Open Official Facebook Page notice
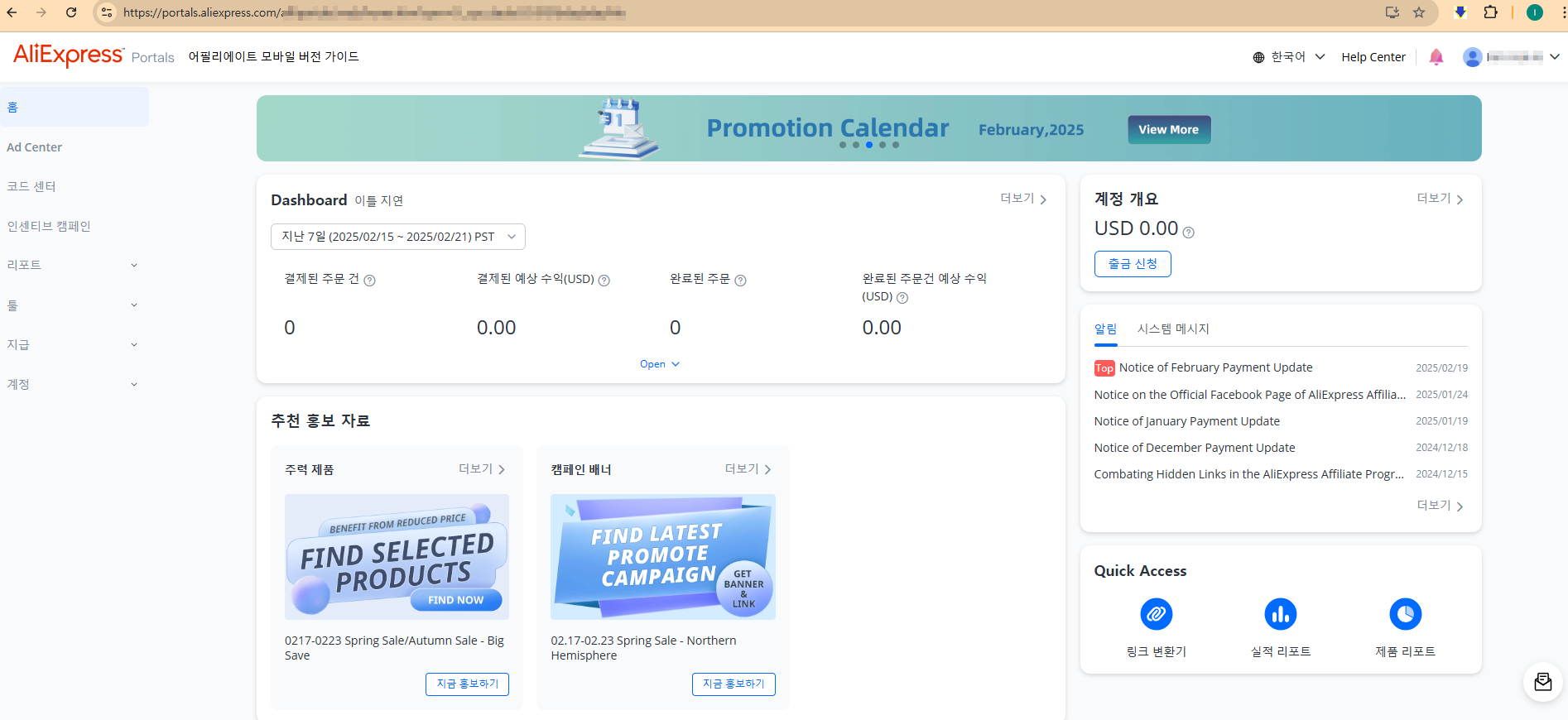The height and width of the screenshot is (720, 1568). tap(1249, 395)
